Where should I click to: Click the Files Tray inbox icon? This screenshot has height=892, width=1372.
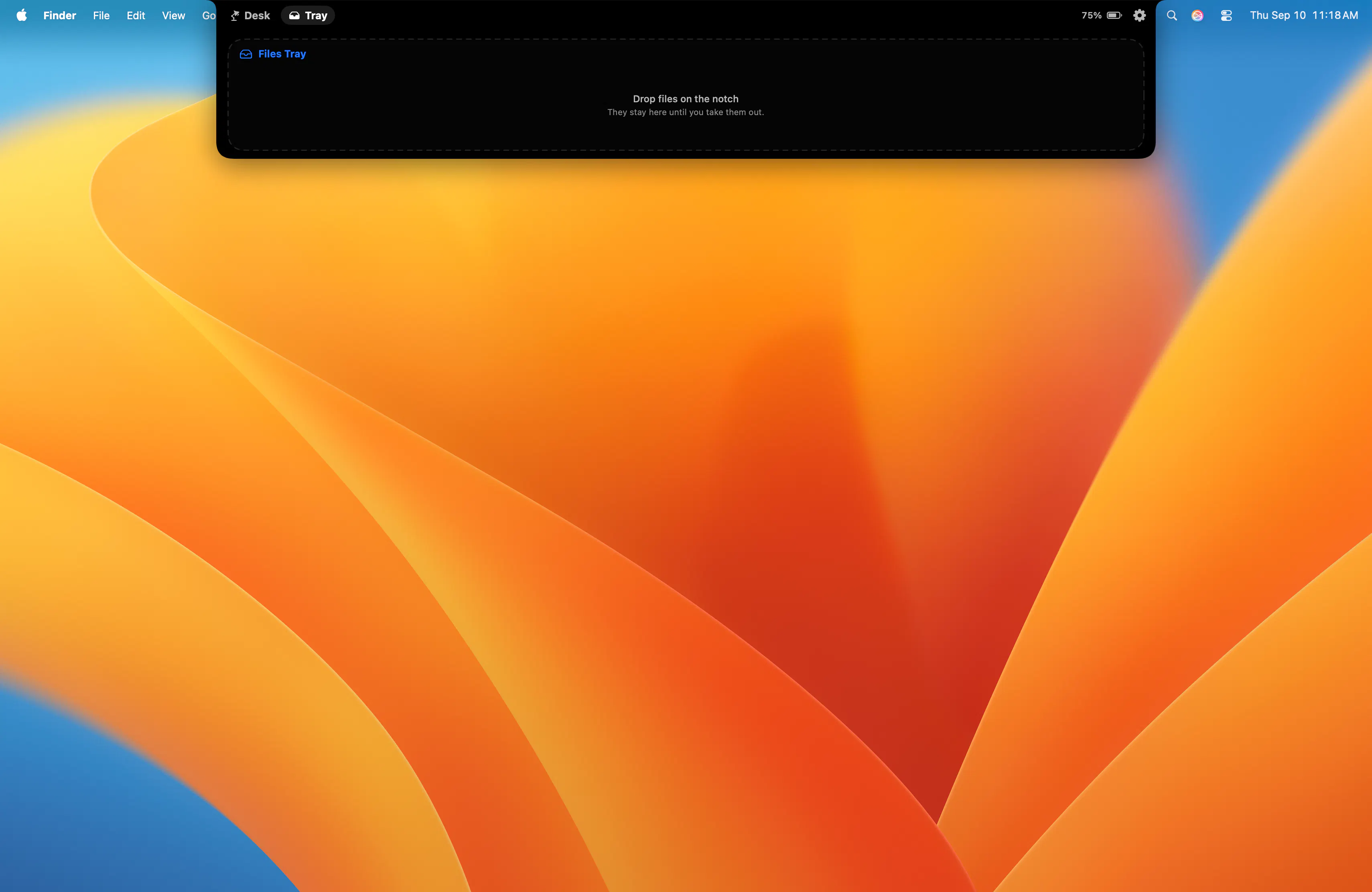[246, 54]
